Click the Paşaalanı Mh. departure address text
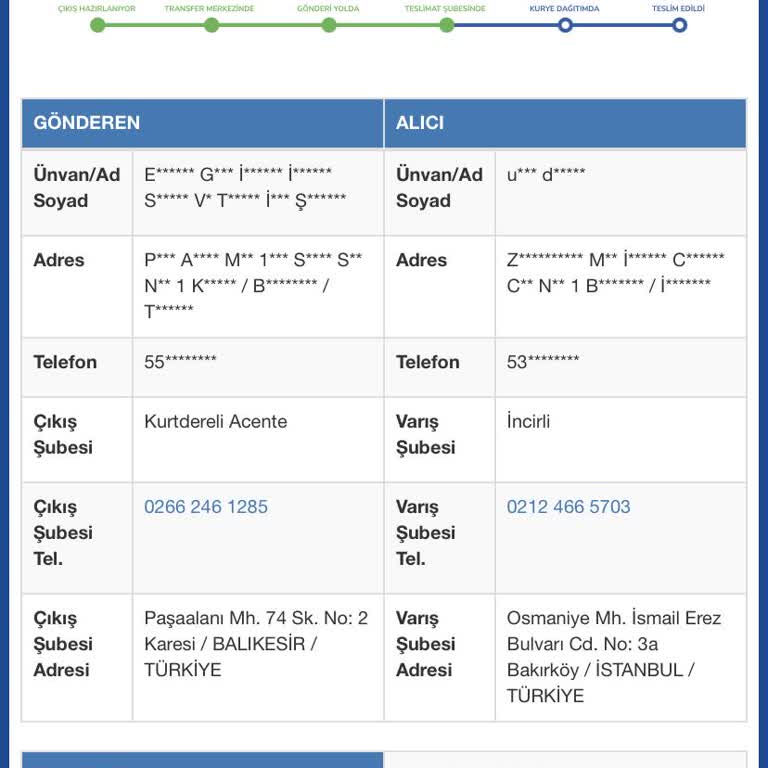This screenshot has width=768, height=768. tap(256, 644)
